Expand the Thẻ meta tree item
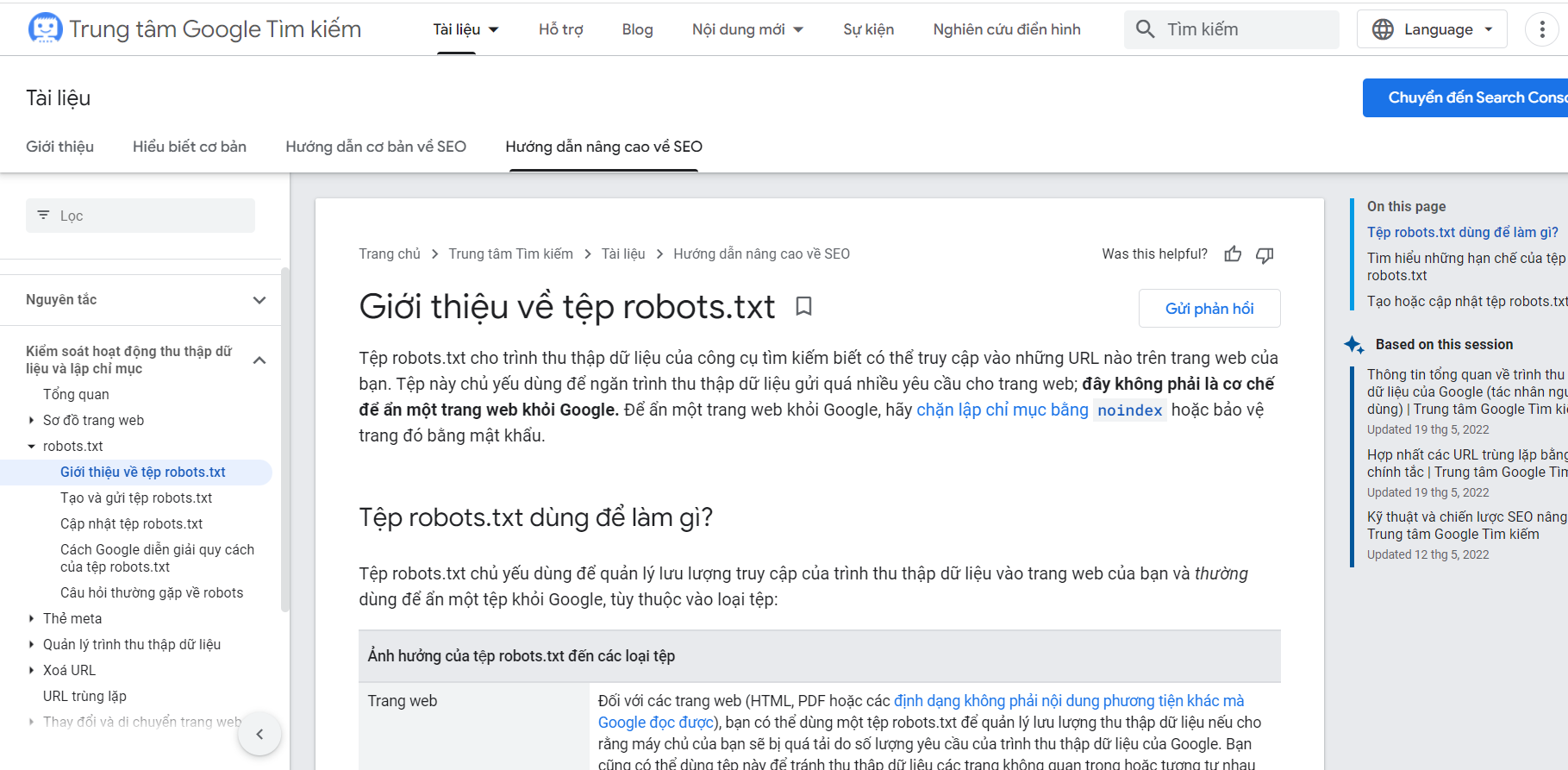The width and height of the screenshot is (1568, 770). point(32,619)
